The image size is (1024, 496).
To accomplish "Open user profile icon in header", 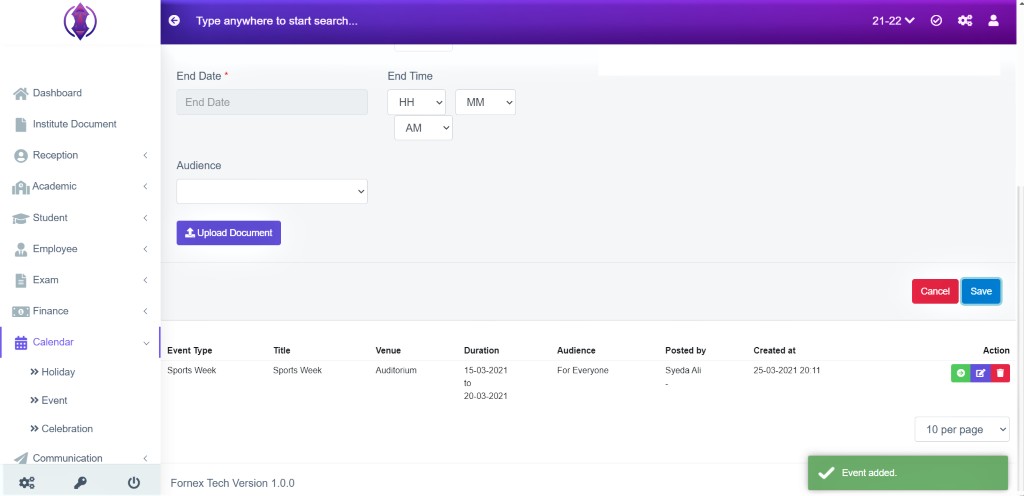I will [x=993, y=21].
